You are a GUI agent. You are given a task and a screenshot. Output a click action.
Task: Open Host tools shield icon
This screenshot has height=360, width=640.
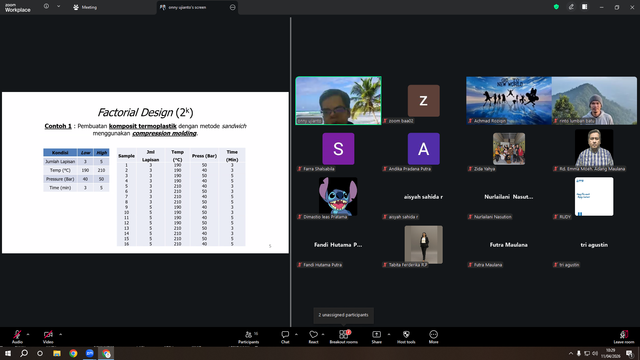[406, 334]
